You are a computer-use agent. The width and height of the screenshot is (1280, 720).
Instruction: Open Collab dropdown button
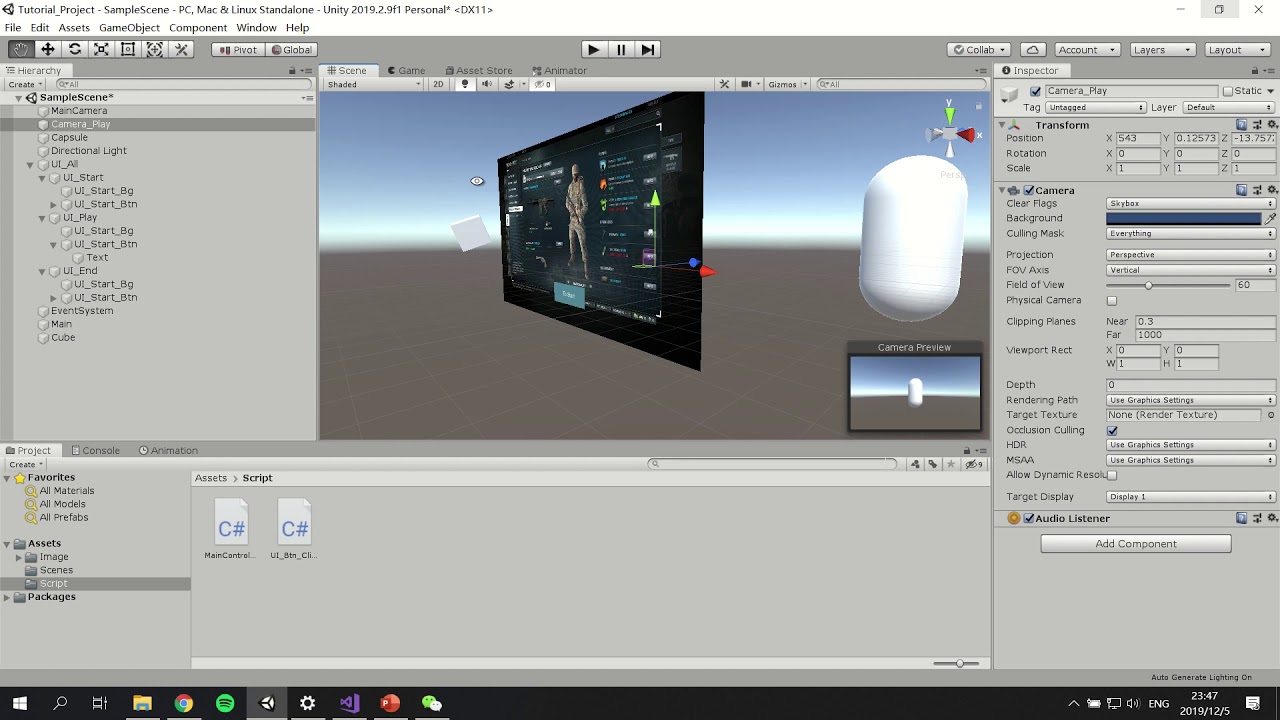tap(978, 49)
